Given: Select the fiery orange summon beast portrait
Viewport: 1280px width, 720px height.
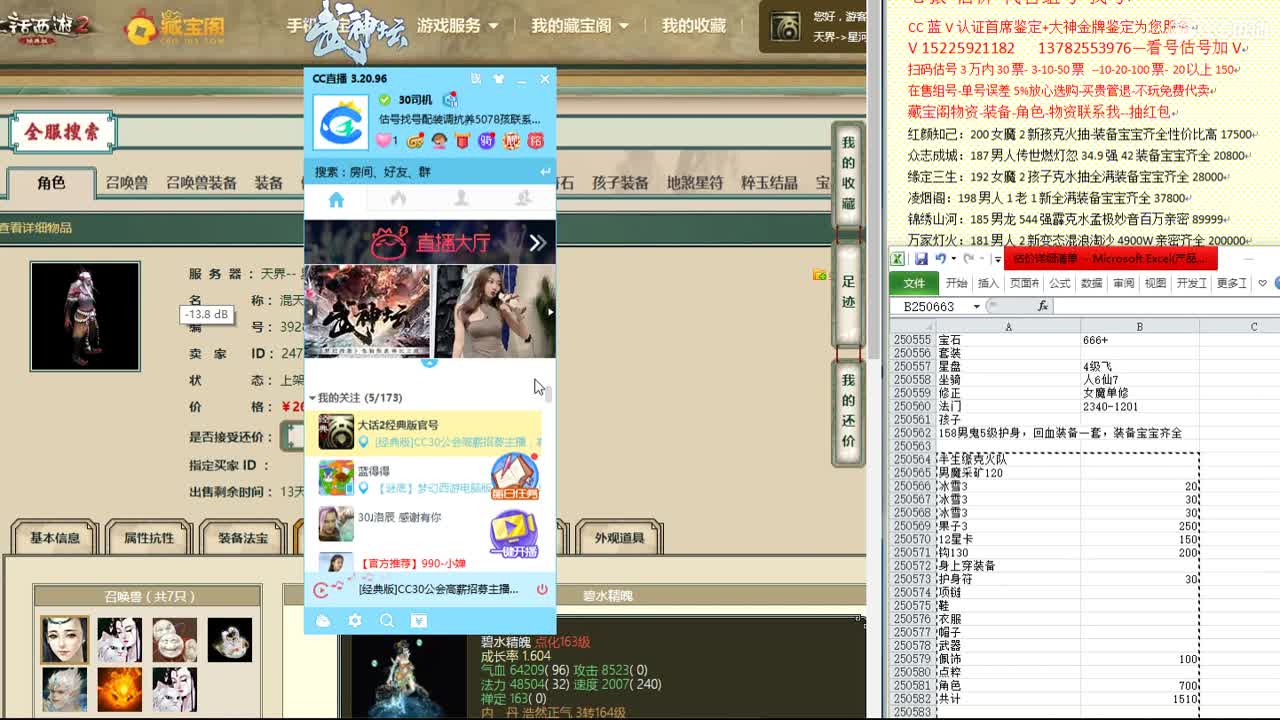Looking at the screenshot, I should (x=119, y=690).
